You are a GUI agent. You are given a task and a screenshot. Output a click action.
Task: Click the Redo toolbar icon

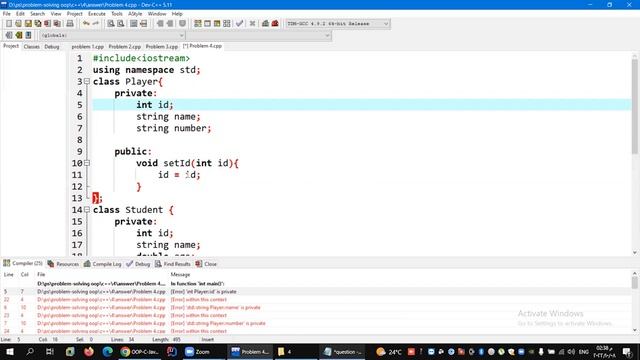tap(96, 24)
